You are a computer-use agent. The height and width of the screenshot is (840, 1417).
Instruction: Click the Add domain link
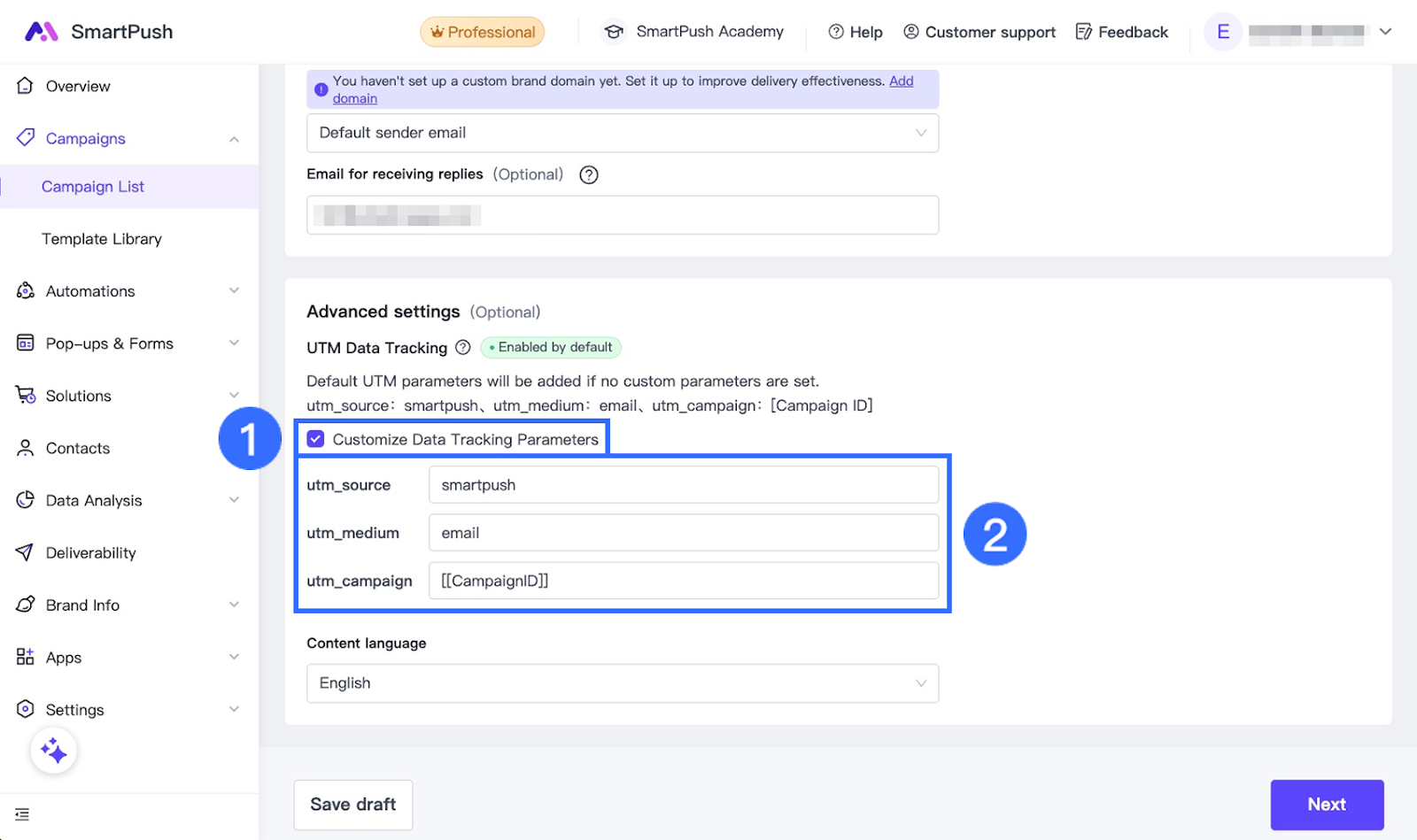tap(901, 81)
